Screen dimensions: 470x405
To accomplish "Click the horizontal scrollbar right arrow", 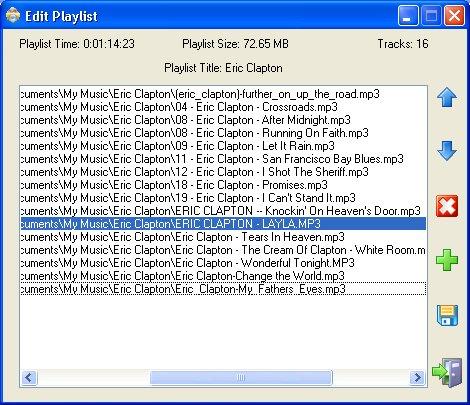I will (x=417, y=378).
